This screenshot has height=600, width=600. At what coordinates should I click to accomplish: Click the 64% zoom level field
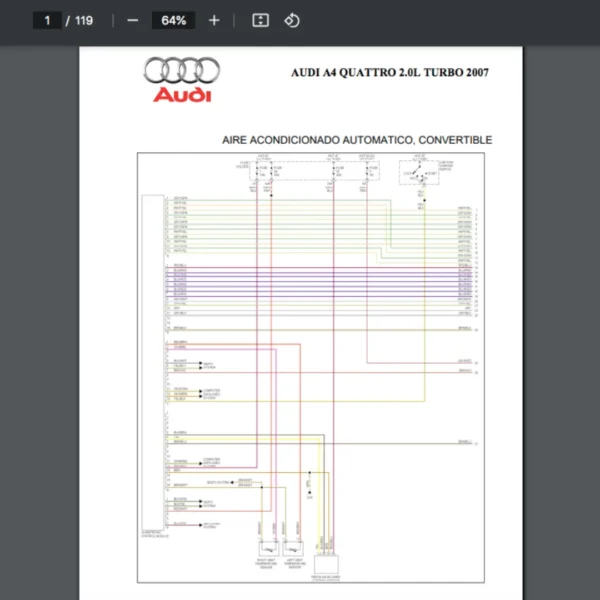point(173,20)
